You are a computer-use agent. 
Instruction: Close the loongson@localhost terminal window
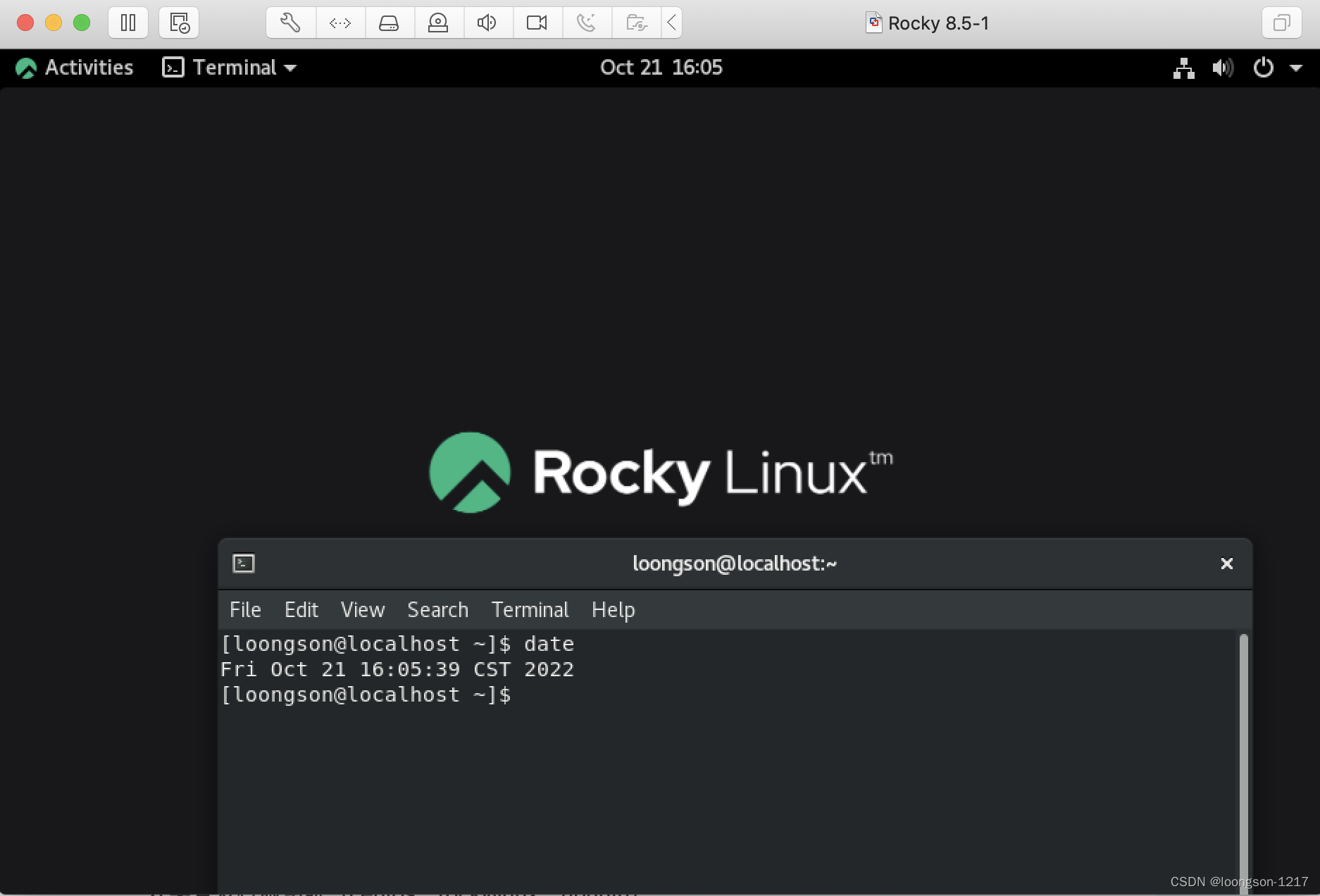(x=1226, y=564)
